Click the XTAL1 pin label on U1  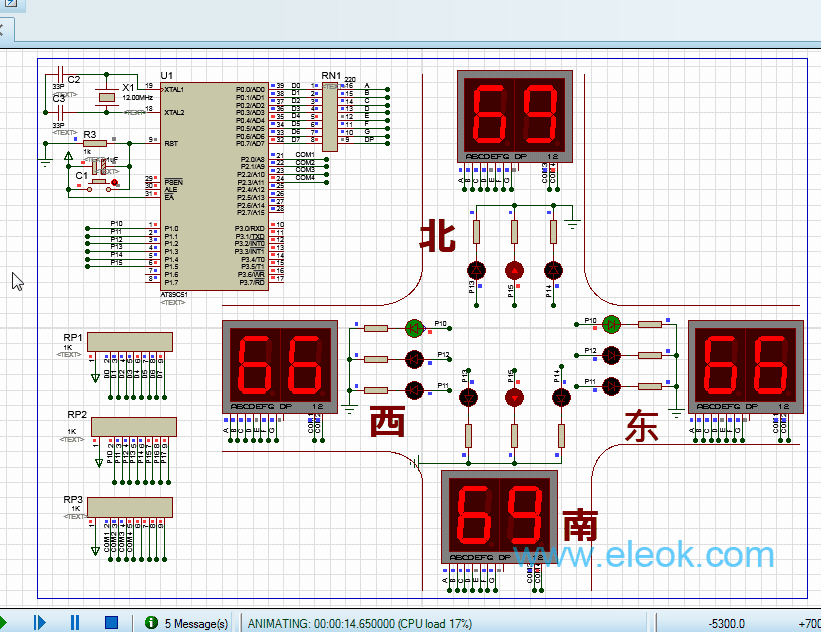[x=174, y=90]
